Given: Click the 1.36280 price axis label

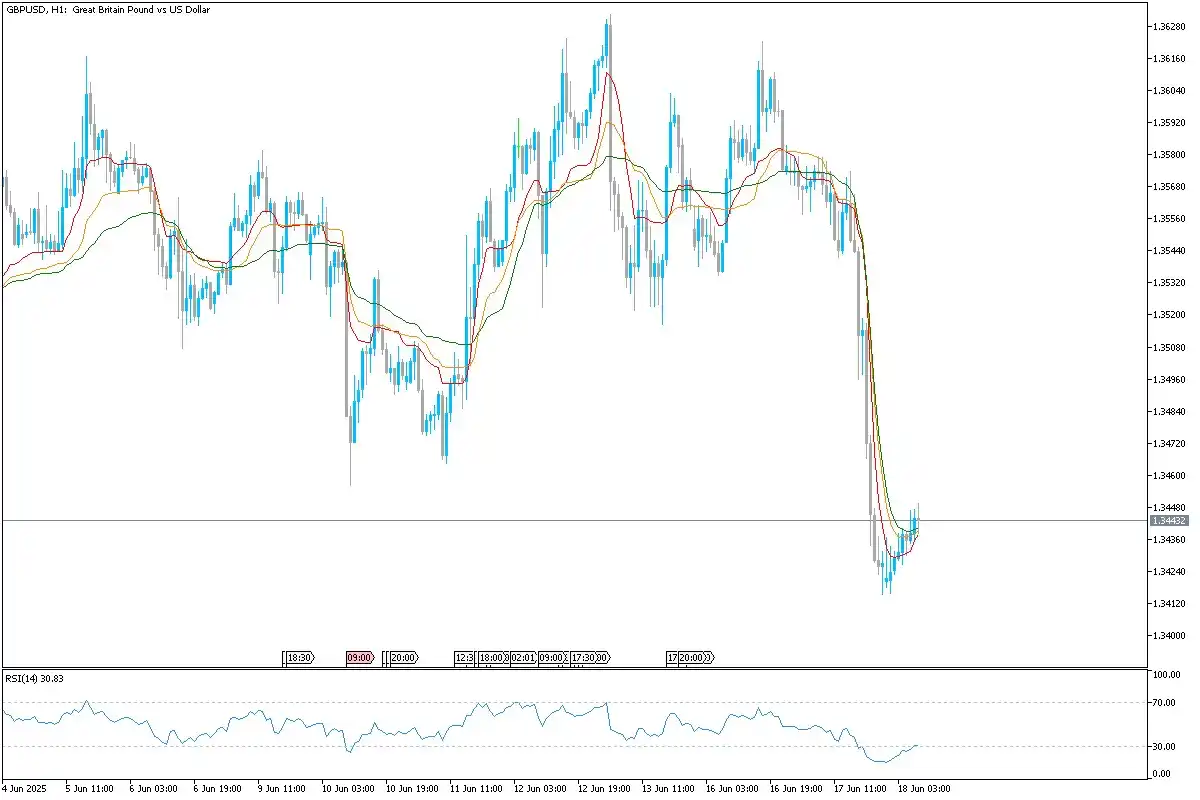Looking at the screenshot, I should 1168,26.
